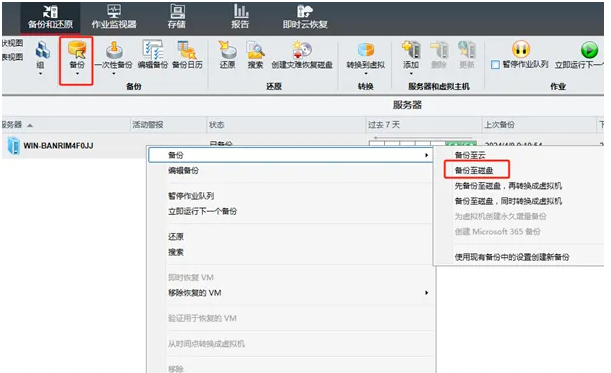
Task: Expand the 一次性备份 dropdown arrow
Action: click(x=114, y=73)
